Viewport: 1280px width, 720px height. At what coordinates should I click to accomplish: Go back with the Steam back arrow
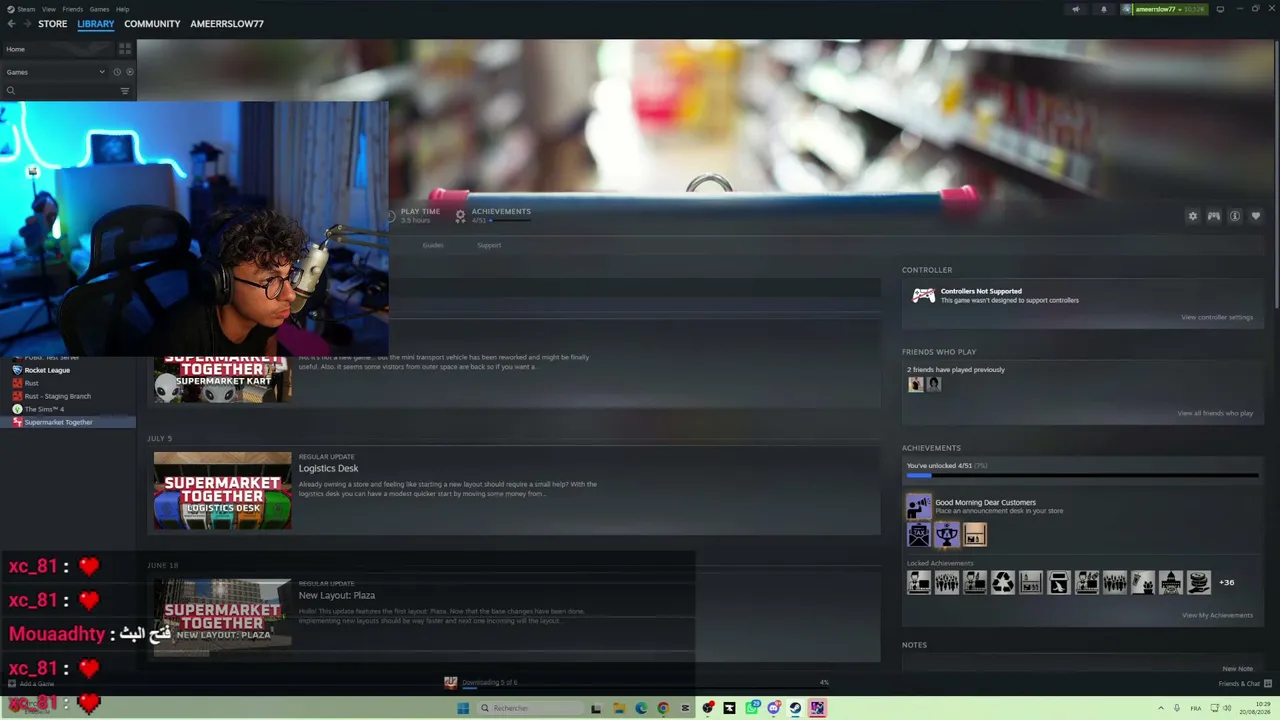(x=11, y=24)
